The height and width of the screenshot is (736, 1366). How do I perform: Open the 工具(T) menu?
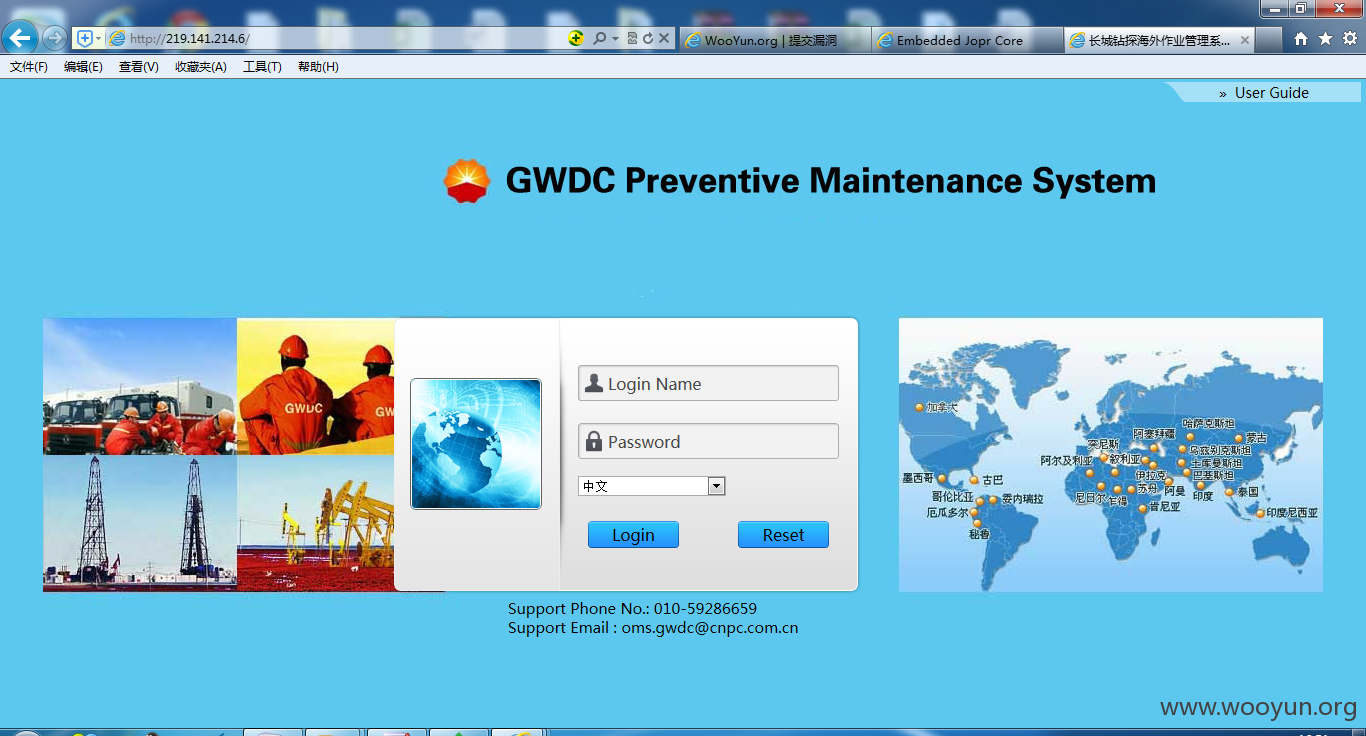pos(262,67)
